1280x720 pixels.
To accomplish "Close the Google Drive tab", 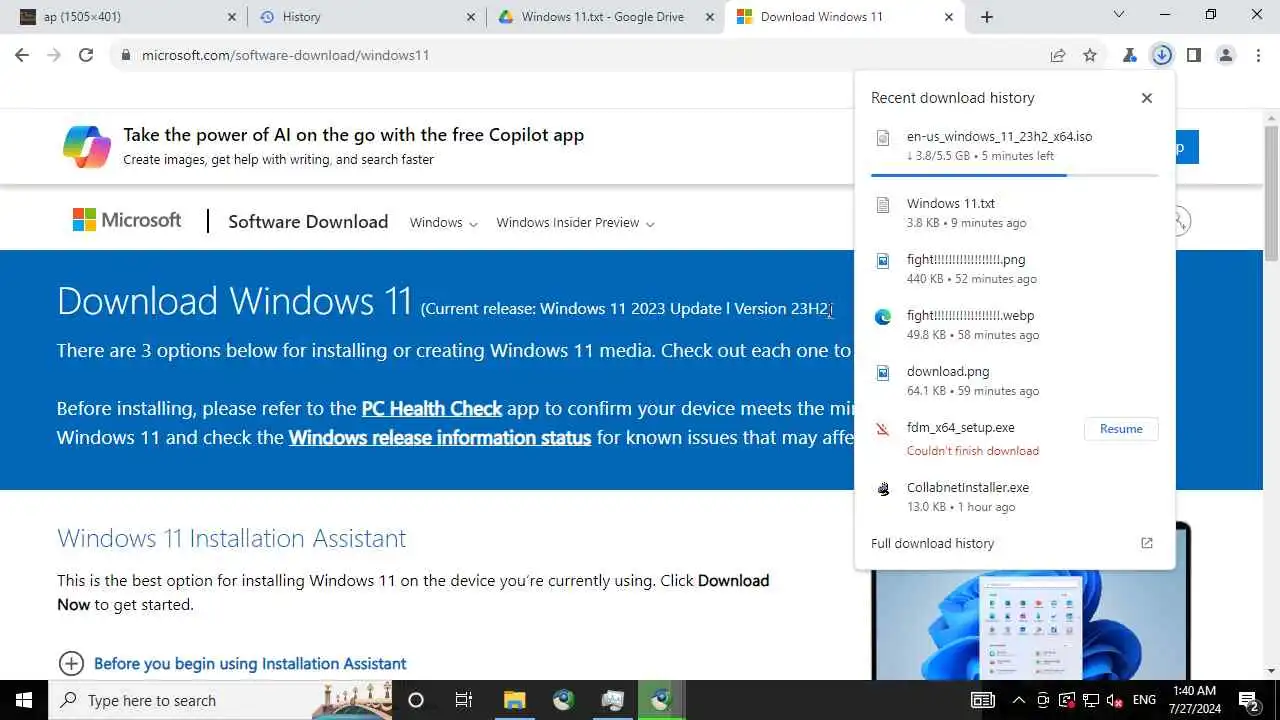I will tap(711, 17).
